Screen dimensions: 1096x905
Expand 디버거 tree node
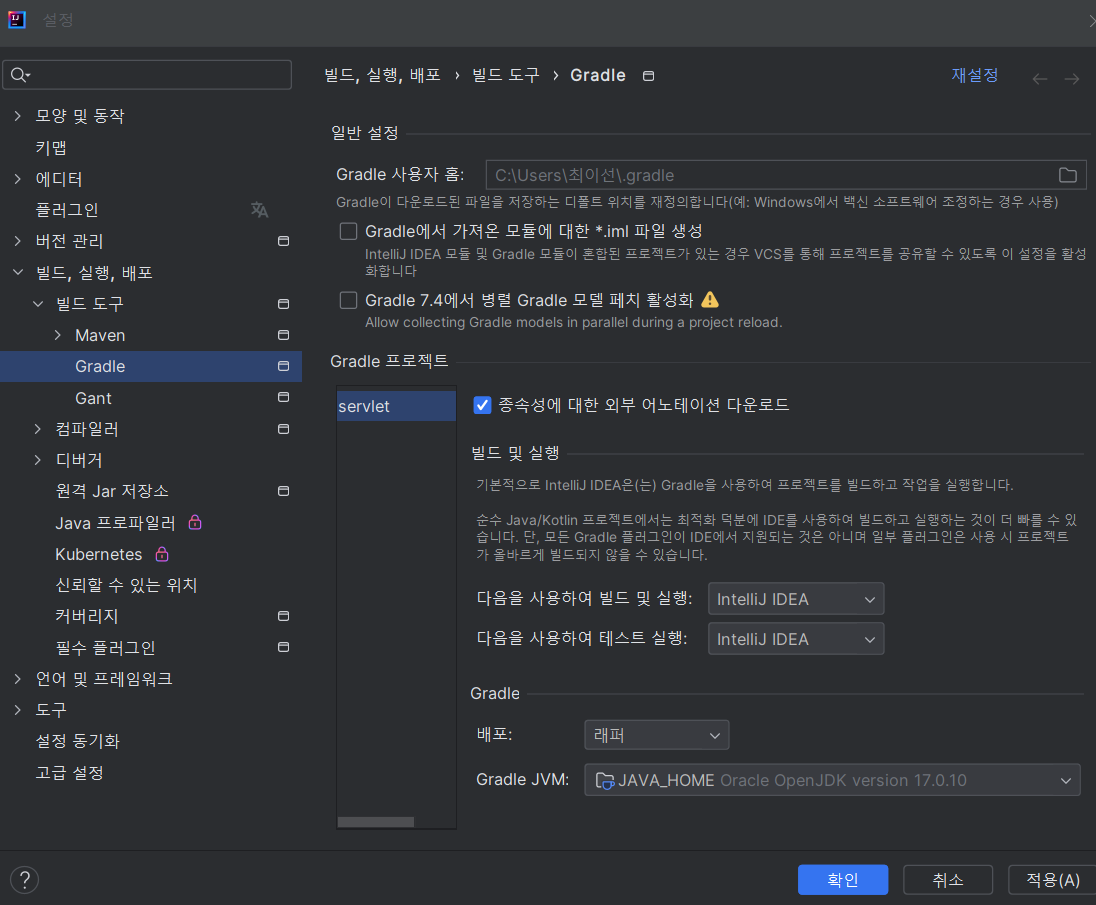coord(38,460)
